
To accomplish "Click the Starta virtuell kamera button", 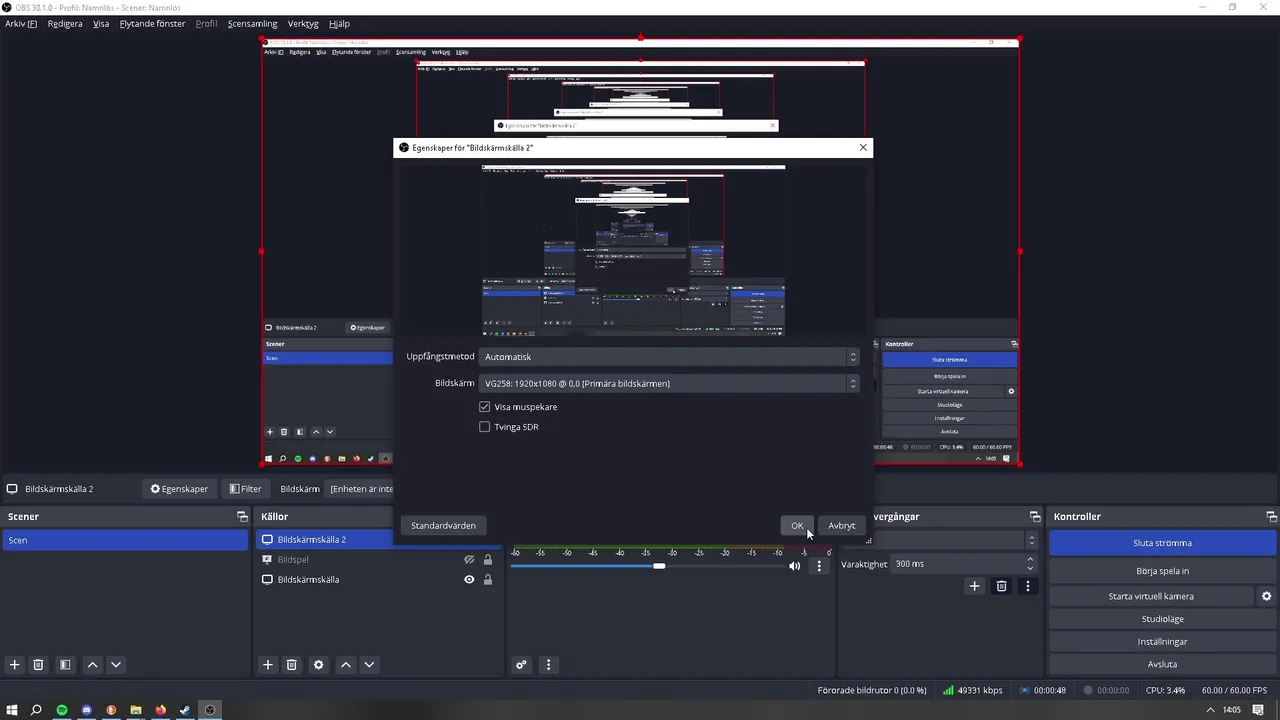I will (1151, 596).
